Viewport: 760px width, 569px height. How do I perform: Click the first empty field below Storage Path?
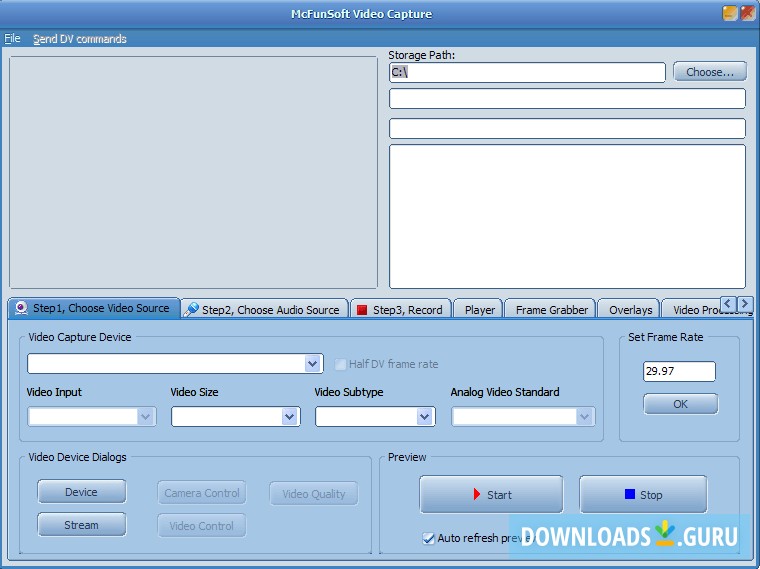[567, 99]
